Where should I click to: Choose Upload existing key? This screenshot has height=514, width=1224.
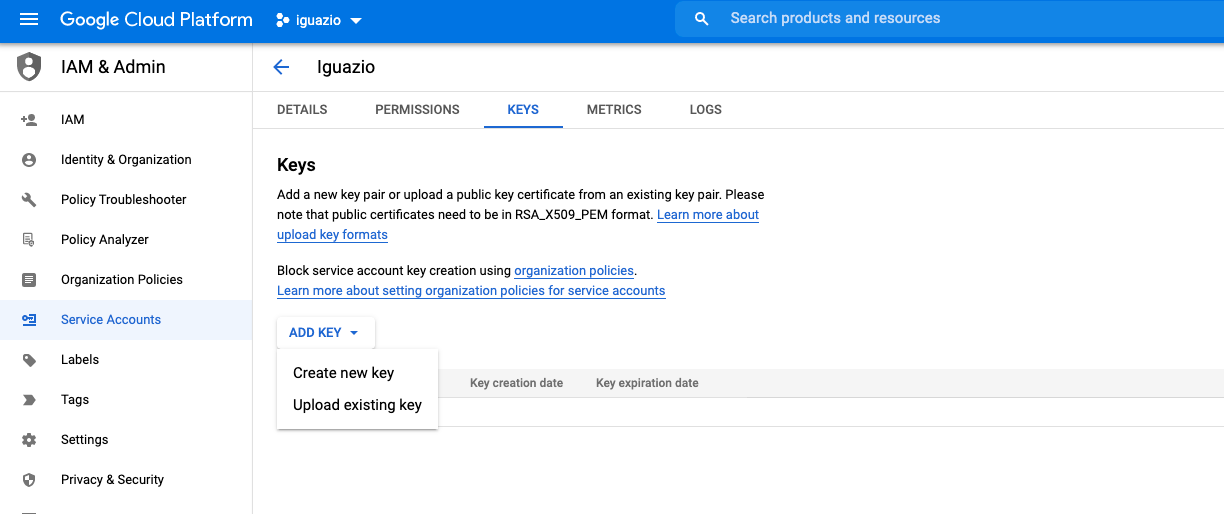coord(357,405)
